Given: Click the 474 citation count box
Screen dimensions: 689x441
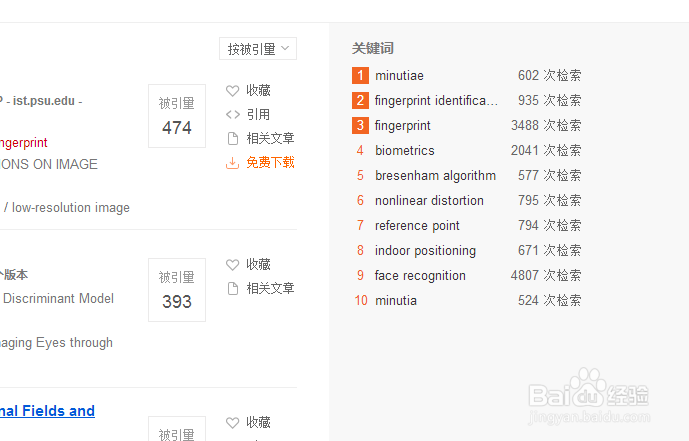Looking at the screenshot, I should click(177, 116).
